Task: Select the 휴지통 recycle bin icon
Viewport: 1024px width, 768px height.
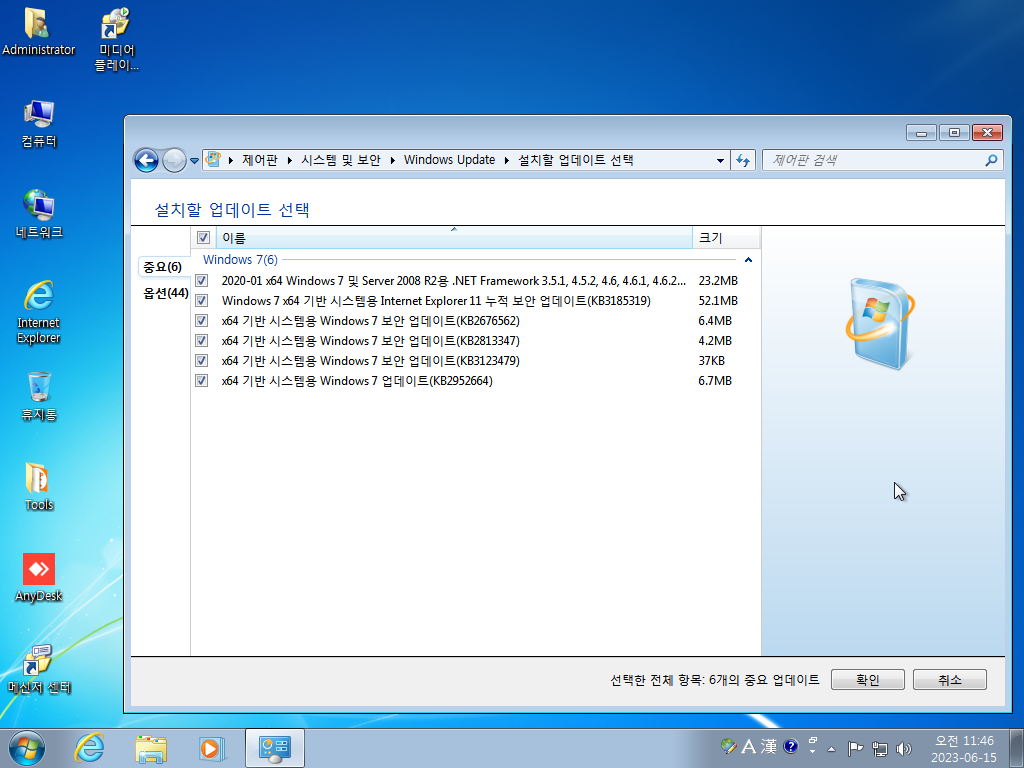Action: (x=39, y=396)
